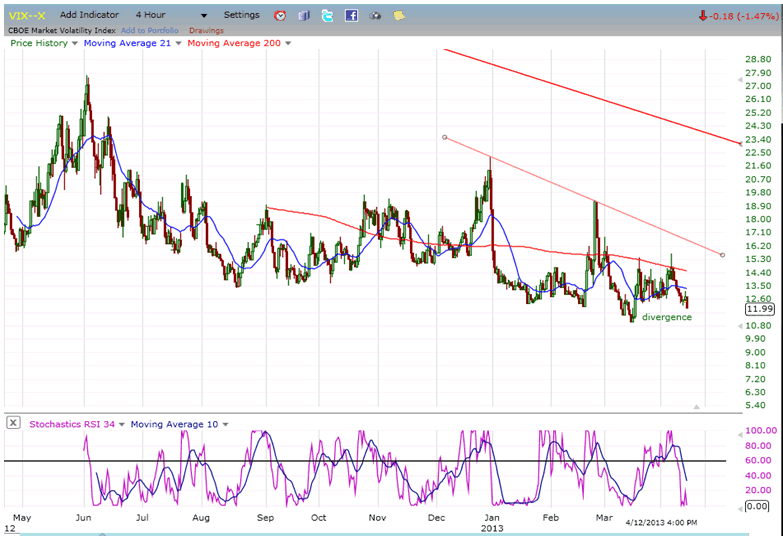This screenshot has width=783, height=540.
Task: Open the Add Indicator menu
Action: click(x=89, y=15)
